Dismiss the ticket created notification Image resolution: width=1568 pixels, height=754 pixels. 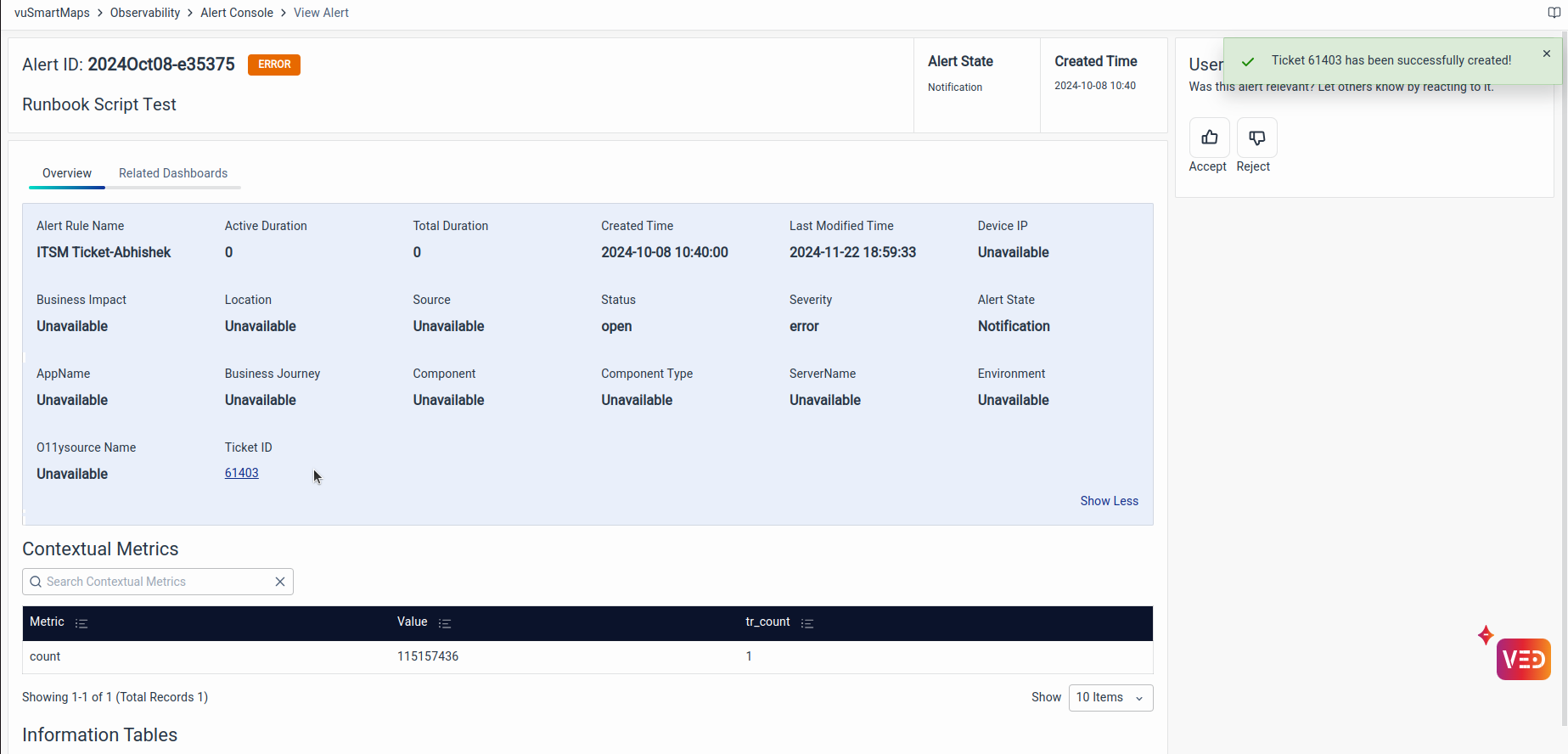coord(1546,53)
